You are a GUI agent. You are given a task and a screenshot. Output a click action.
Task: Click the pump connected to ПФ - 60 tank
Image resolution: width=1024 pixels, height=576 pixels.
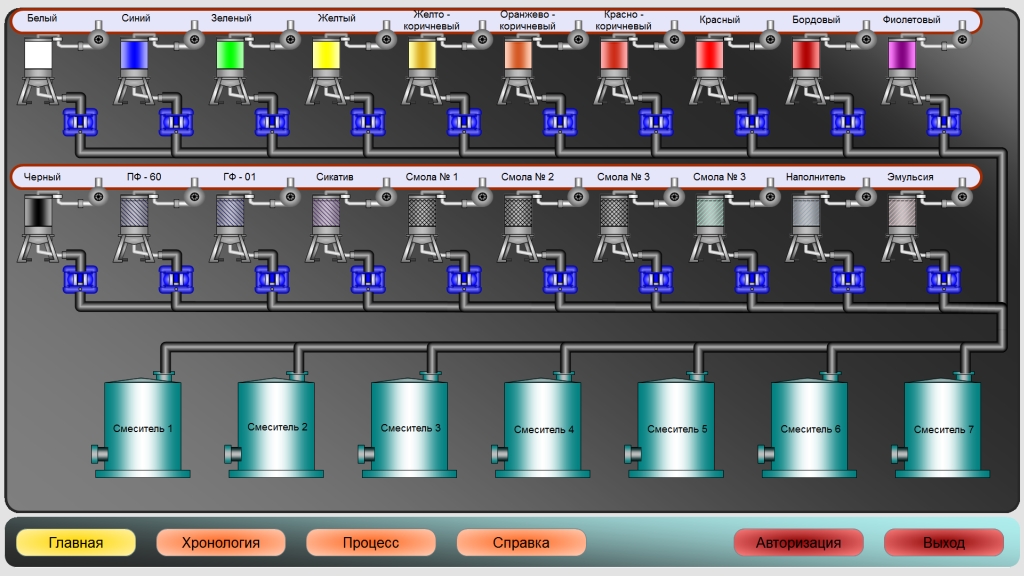(x=174, y=281)
